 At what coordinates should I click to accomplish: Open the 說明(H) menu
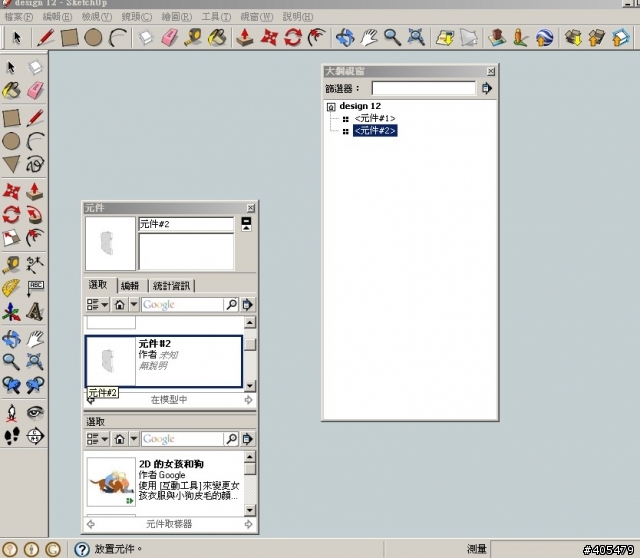tap(298, 17)
